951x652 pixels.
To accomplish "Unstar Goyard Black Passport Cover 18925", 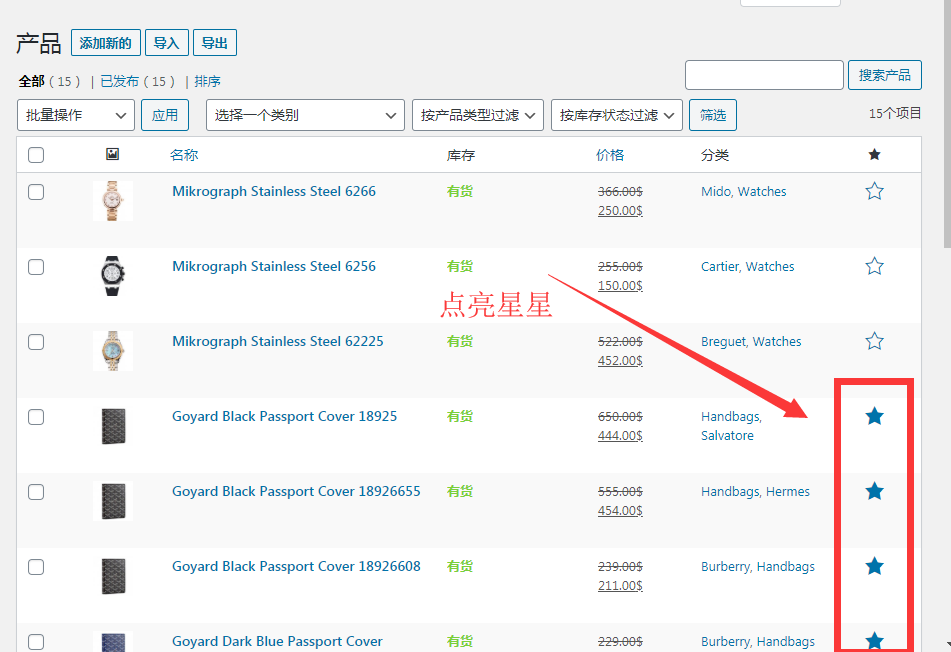I will tap(874, 416).
